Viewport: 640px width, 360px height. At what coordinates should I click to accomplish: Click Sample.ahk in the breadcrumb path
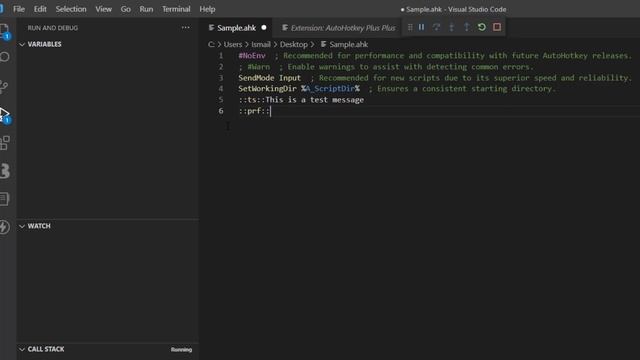[349, 44]
